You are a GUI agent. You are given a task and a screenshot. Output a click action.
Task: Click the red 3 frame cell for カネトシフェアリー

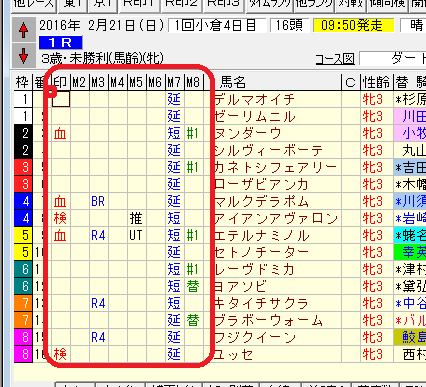coord(23,167)
